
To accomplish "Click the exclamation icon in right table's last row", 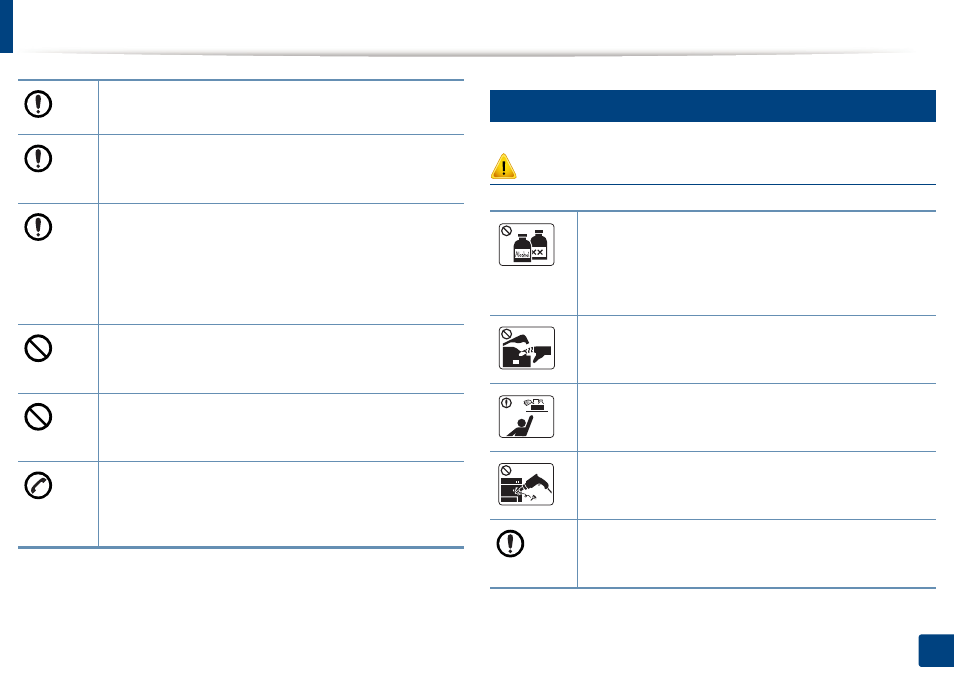I will (x=510, y=543).
